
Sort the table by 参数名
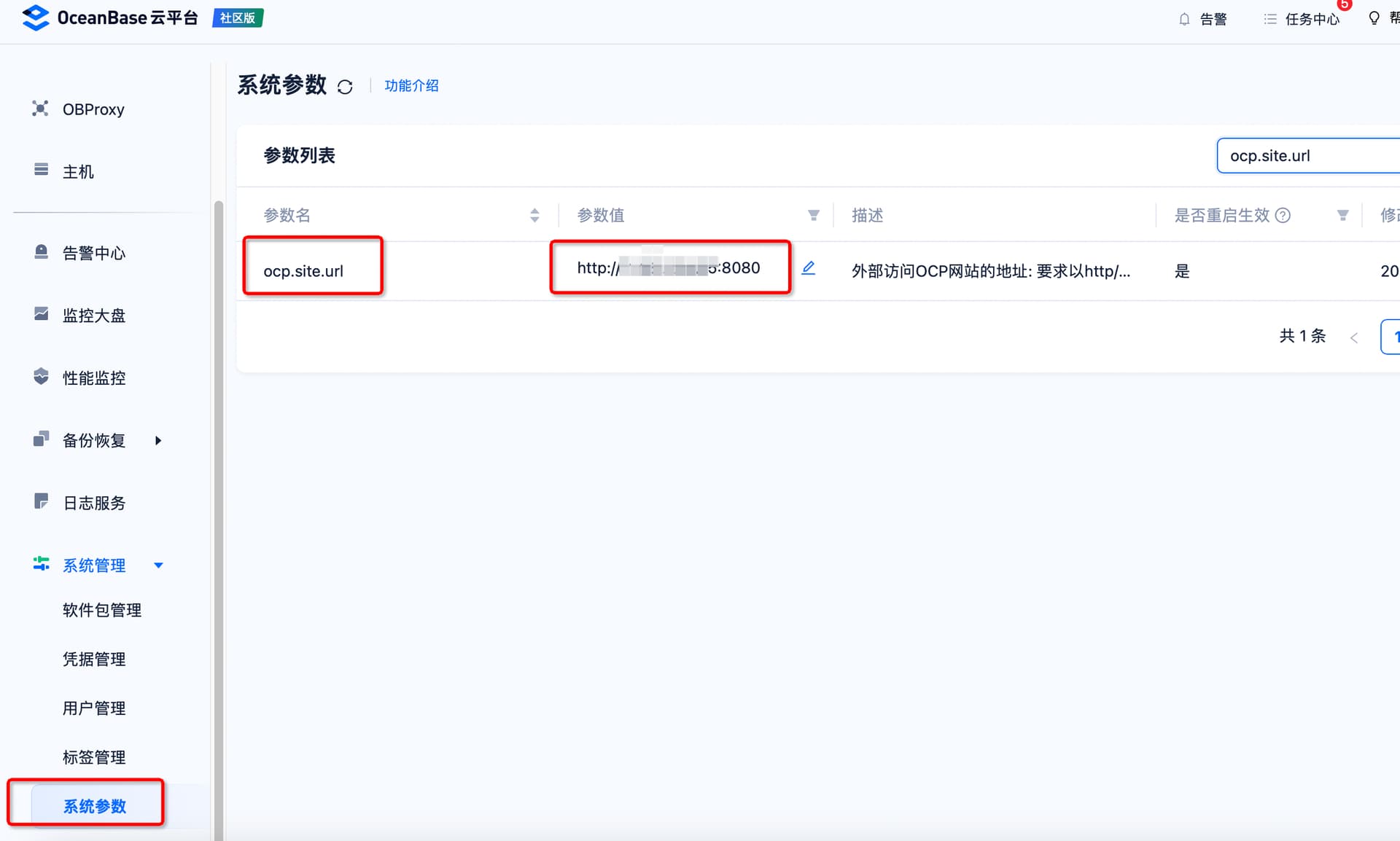534,215
